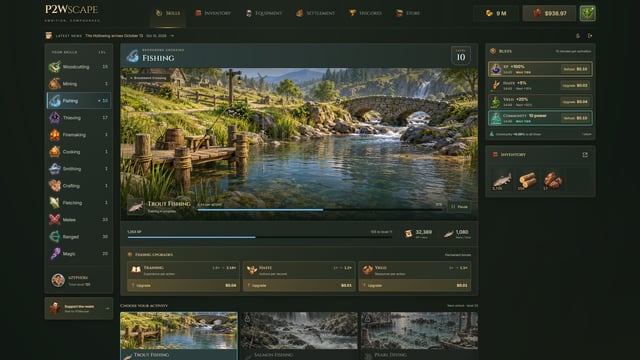Image resolution: width=640 pixels, height=360 pixels.
Task: Click the Yield upgrade basket icon
Action: [367, 270]
